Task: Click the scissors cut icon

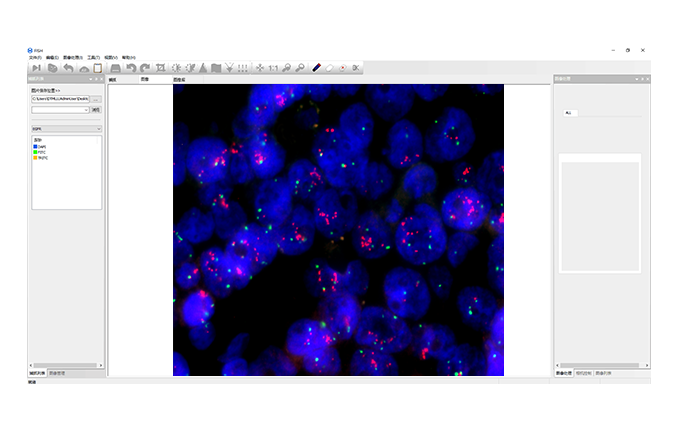Action: tap(356, 68)
